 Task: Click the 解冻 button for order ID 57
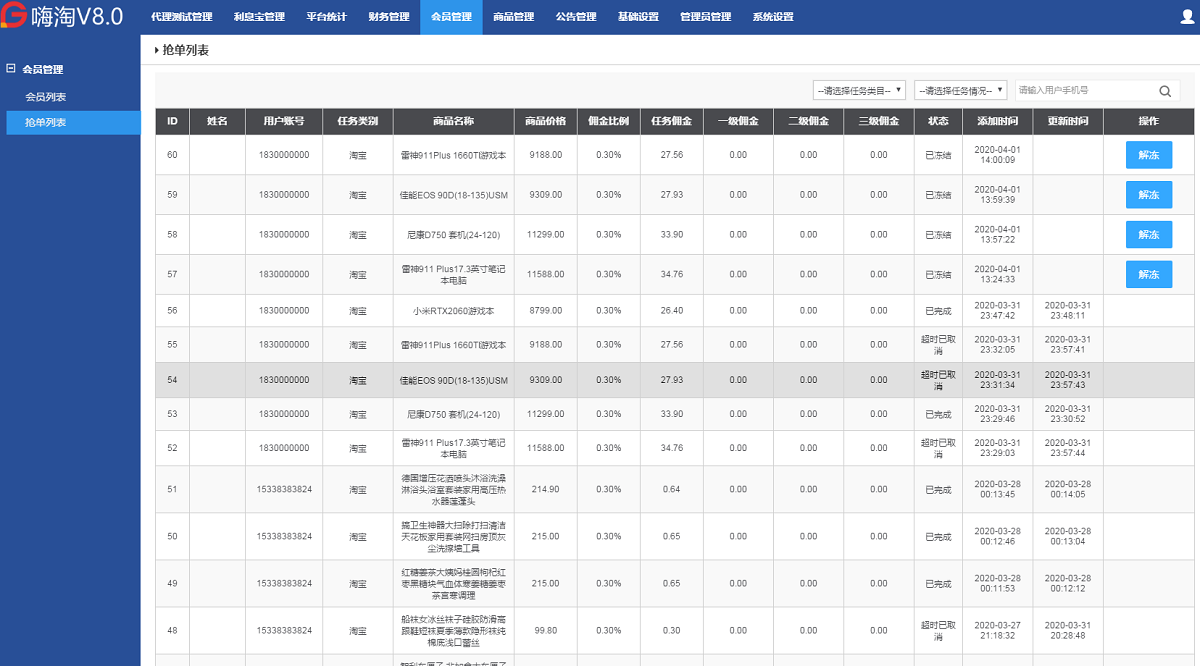point(1148,274)
